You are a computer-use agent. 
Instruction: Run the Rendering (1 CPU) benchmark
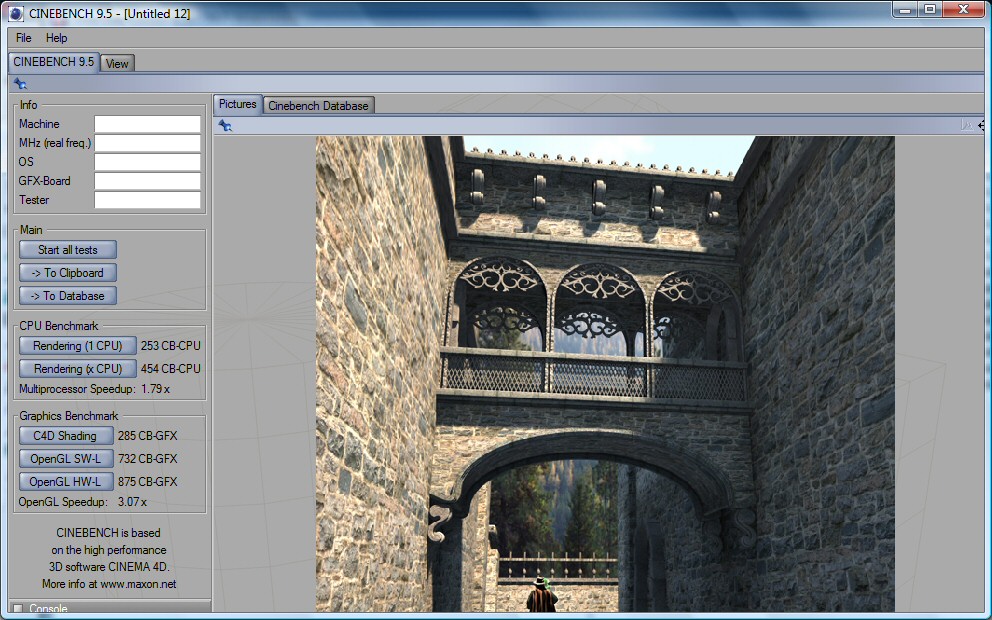[78, 345]
